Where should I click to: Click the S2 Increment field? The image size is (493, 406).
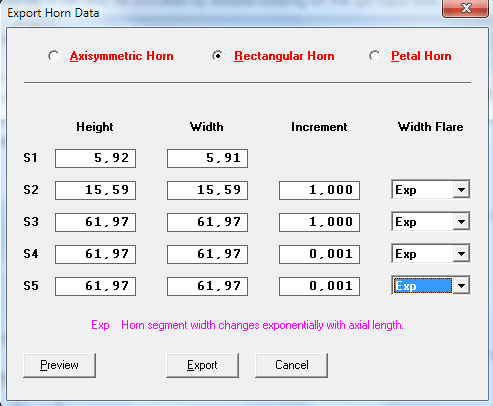(319, 190)
